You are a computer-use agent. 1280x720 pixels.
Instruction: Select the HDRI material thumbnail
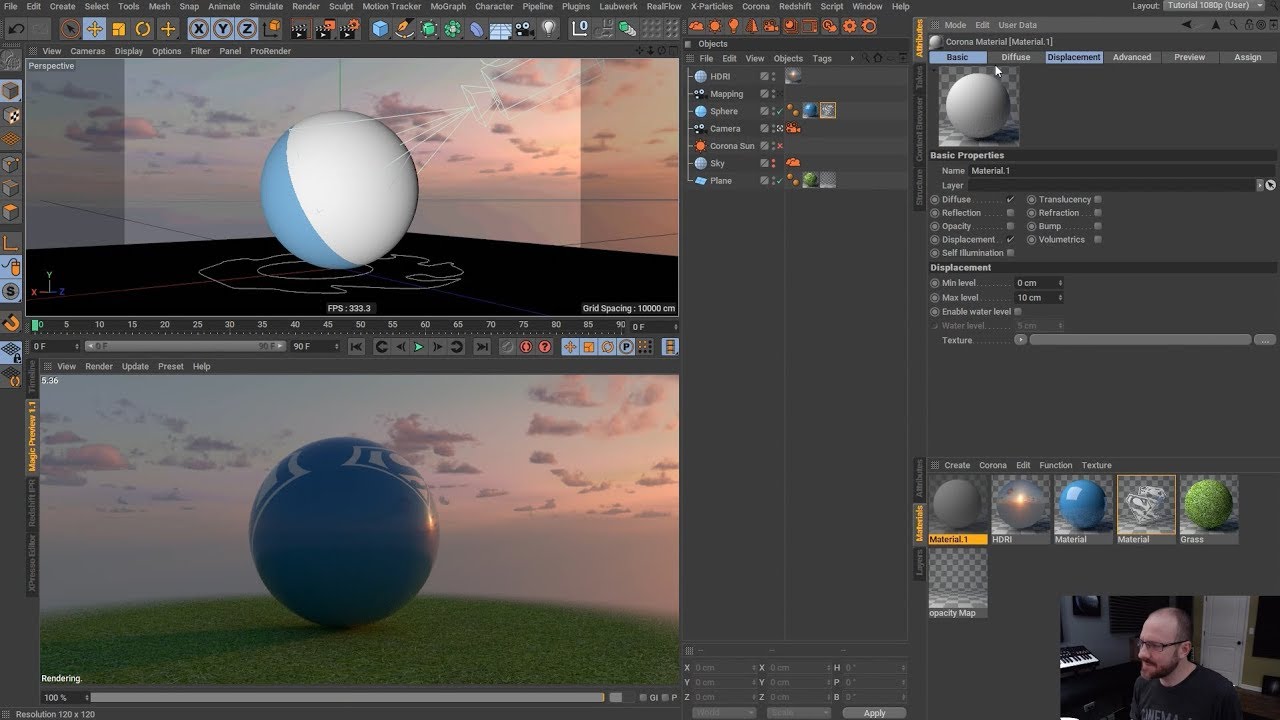pyautogui.click(x=1020, y=510)
